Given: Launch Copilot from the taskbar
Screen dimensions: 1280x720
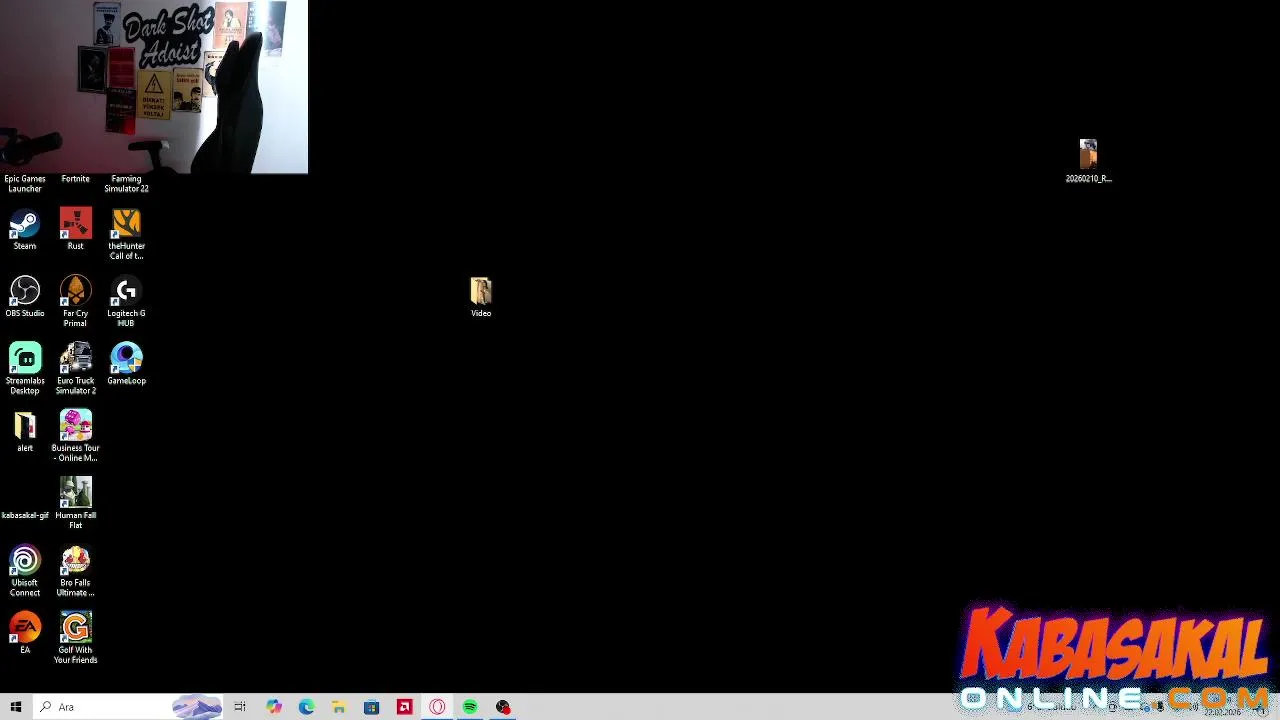Looking at the screenshot, I should click(x=273, y=707).
